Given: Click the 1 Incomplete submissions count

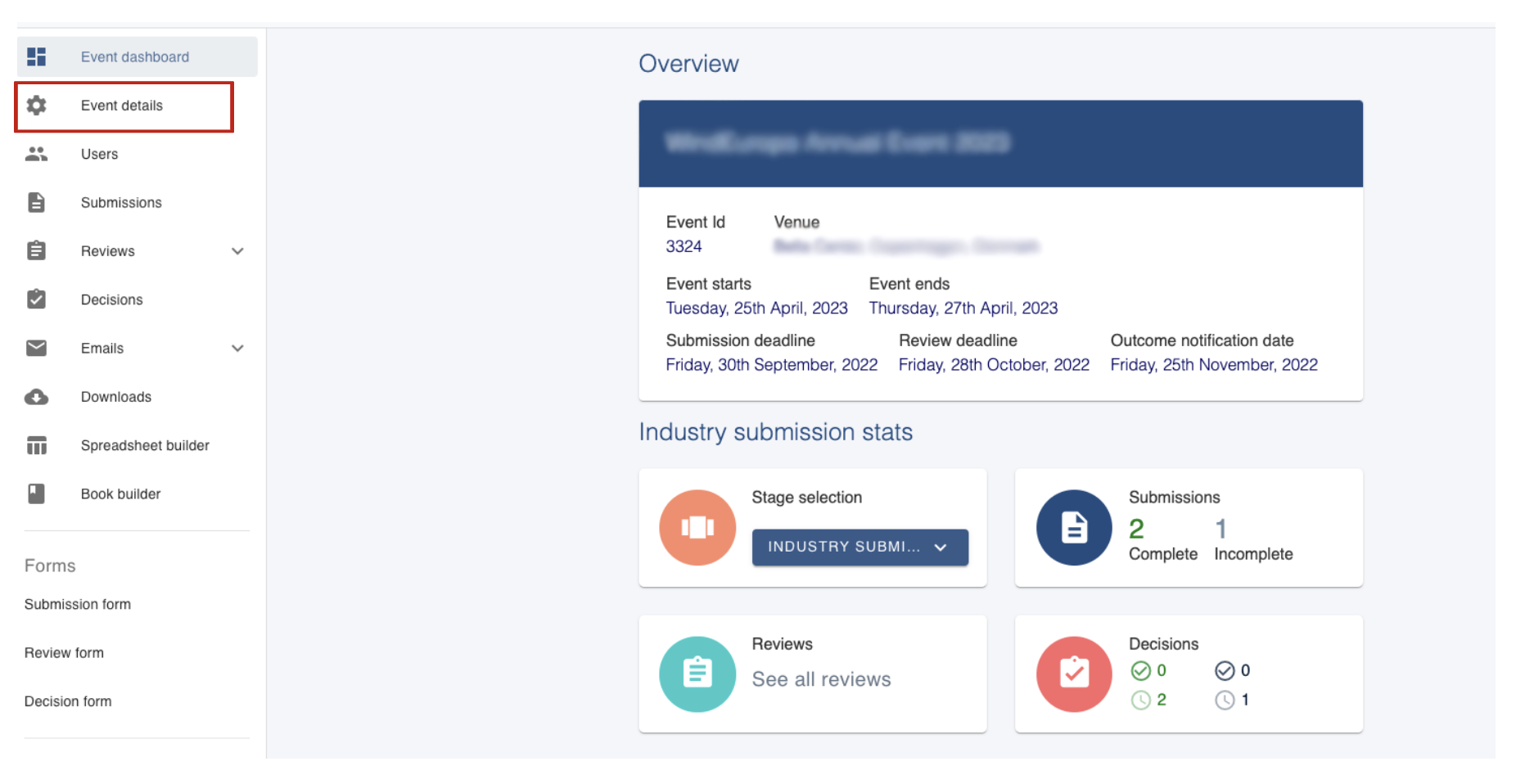Looking at the screenshot, I should (1253, 539).
